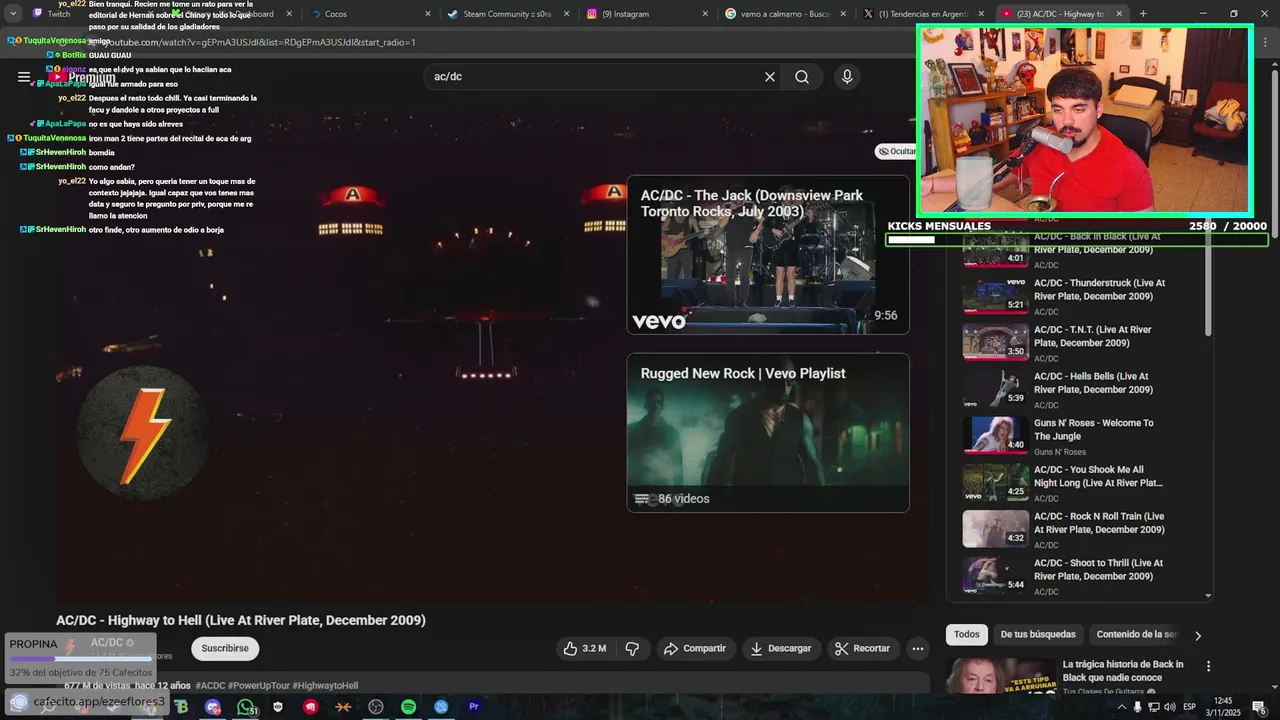Click the video title AC/DC - Highway to Hell
The width and height of the screenshot is (1280, 720).
(x=241, y=620)
